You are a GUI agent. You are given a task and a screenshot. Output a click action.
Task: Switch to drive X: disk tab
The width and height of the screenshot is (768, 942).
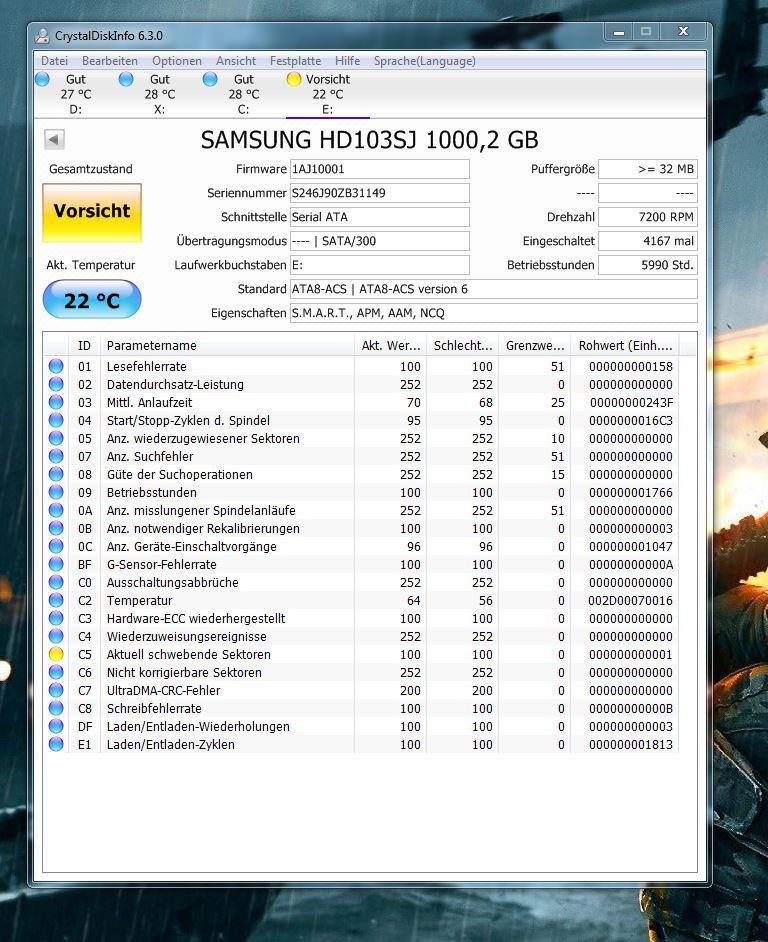point(159,94)
